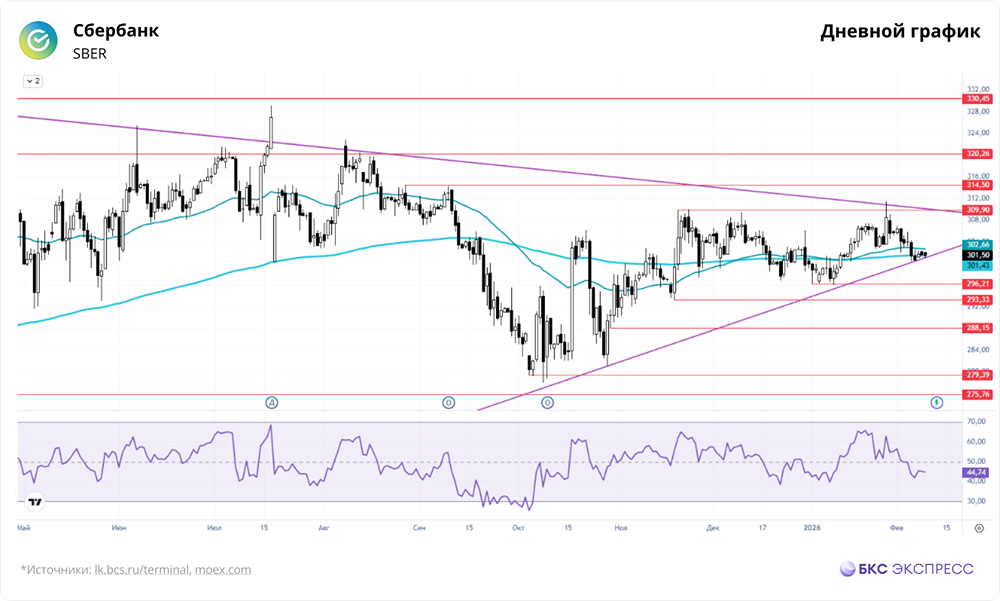Click the 50,00 RSI scale label

click(976, 461)
